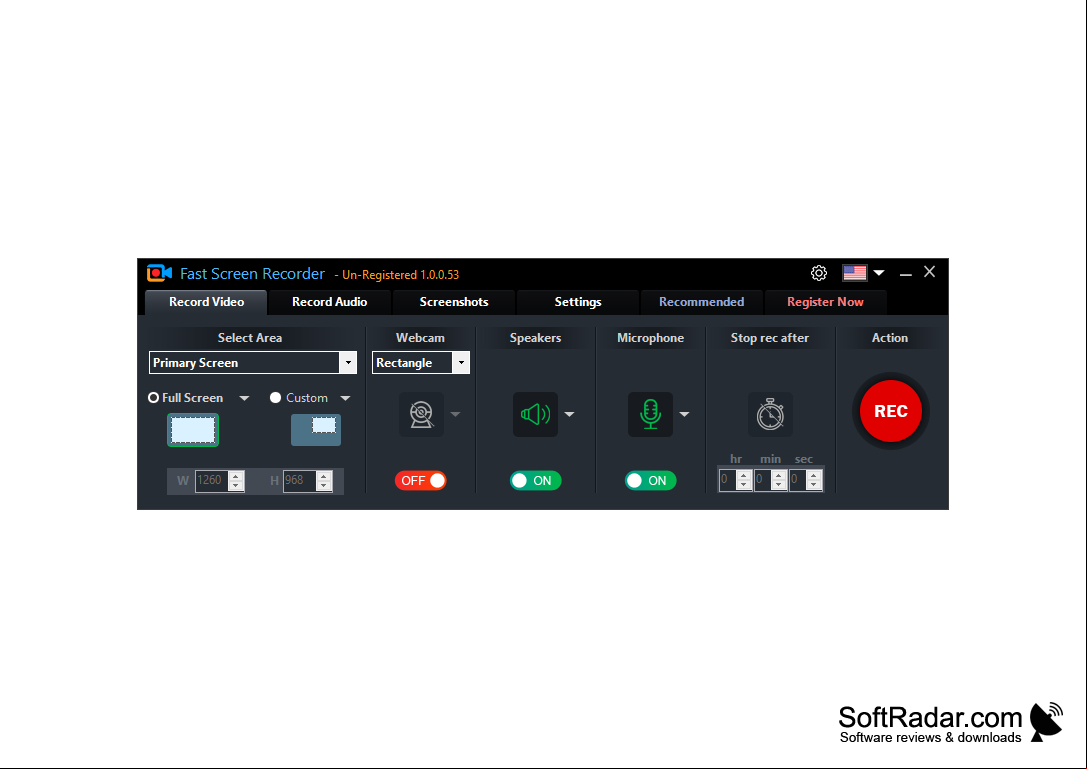Screen dimensions: 1087x769
Task: Click the Fast Screen Recorder camera logo
Action: [159, 273]
